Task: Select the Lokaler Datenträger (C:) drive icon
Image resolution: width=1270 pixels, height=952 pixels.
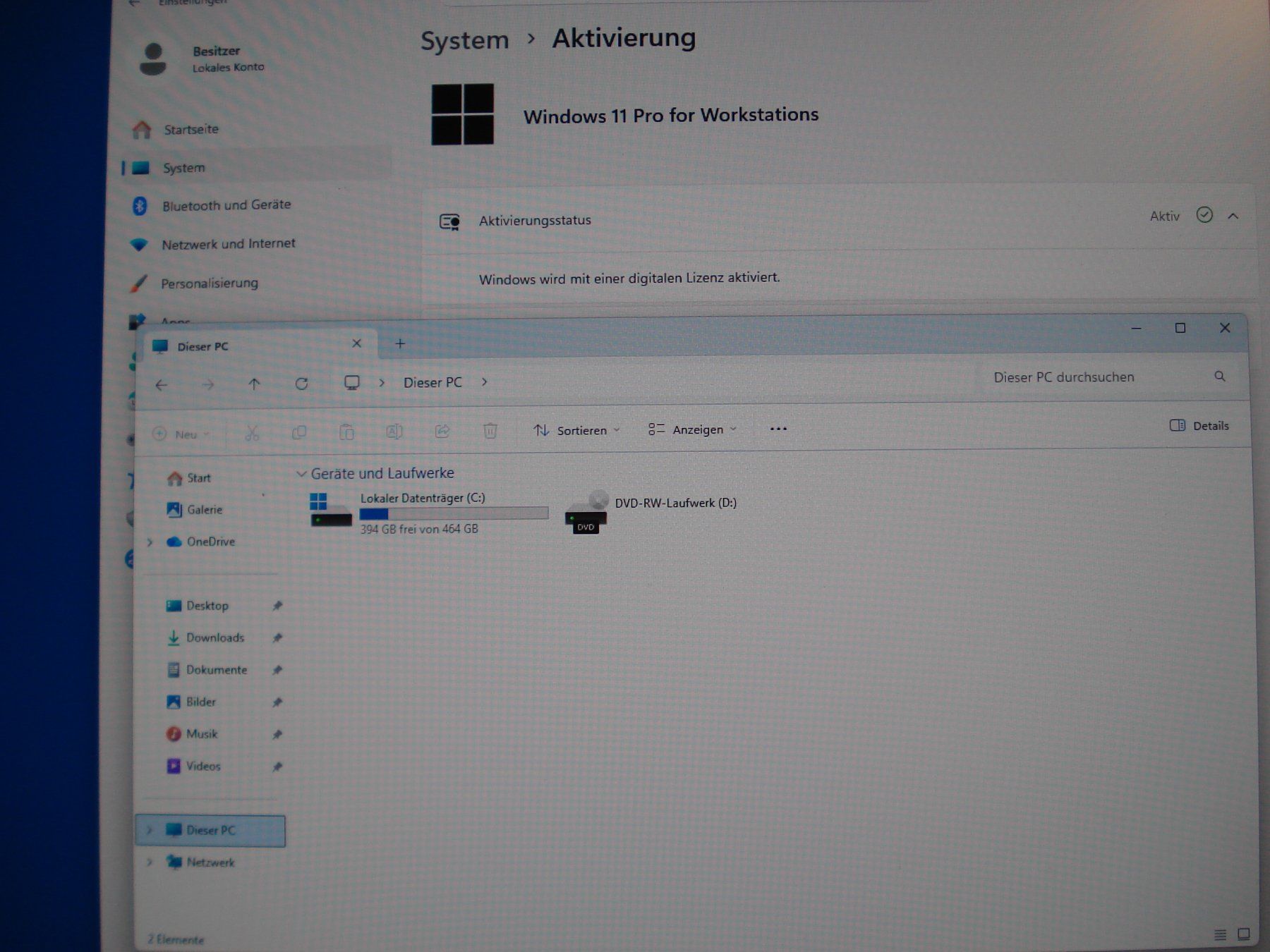Action: 330,510
